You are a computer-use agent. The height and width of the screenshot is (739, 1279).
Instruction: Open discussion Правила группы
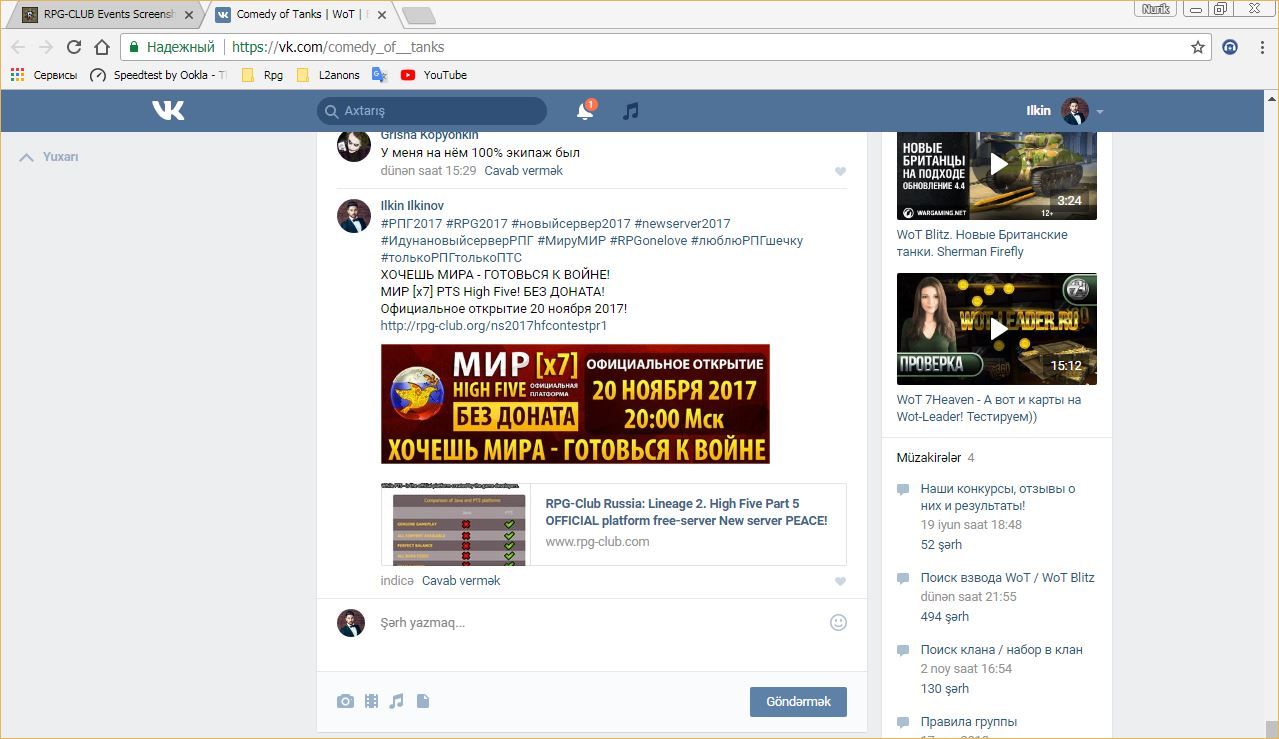click(x=969, y=722)
